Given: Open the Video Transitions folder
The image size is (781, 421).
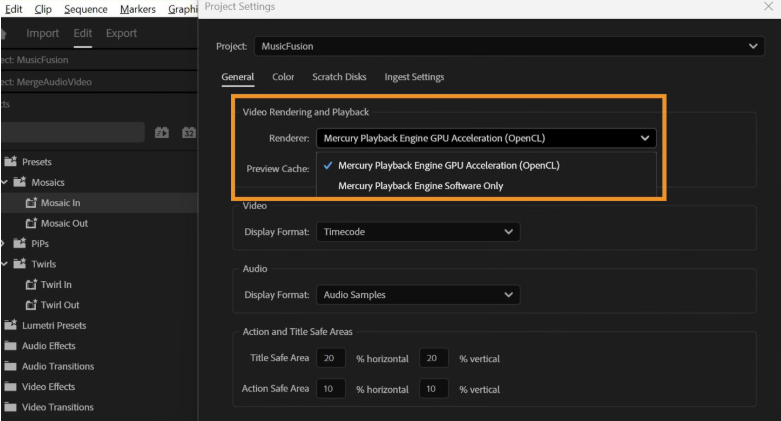Looking at the screenshot, I should [x=57, y=407].
